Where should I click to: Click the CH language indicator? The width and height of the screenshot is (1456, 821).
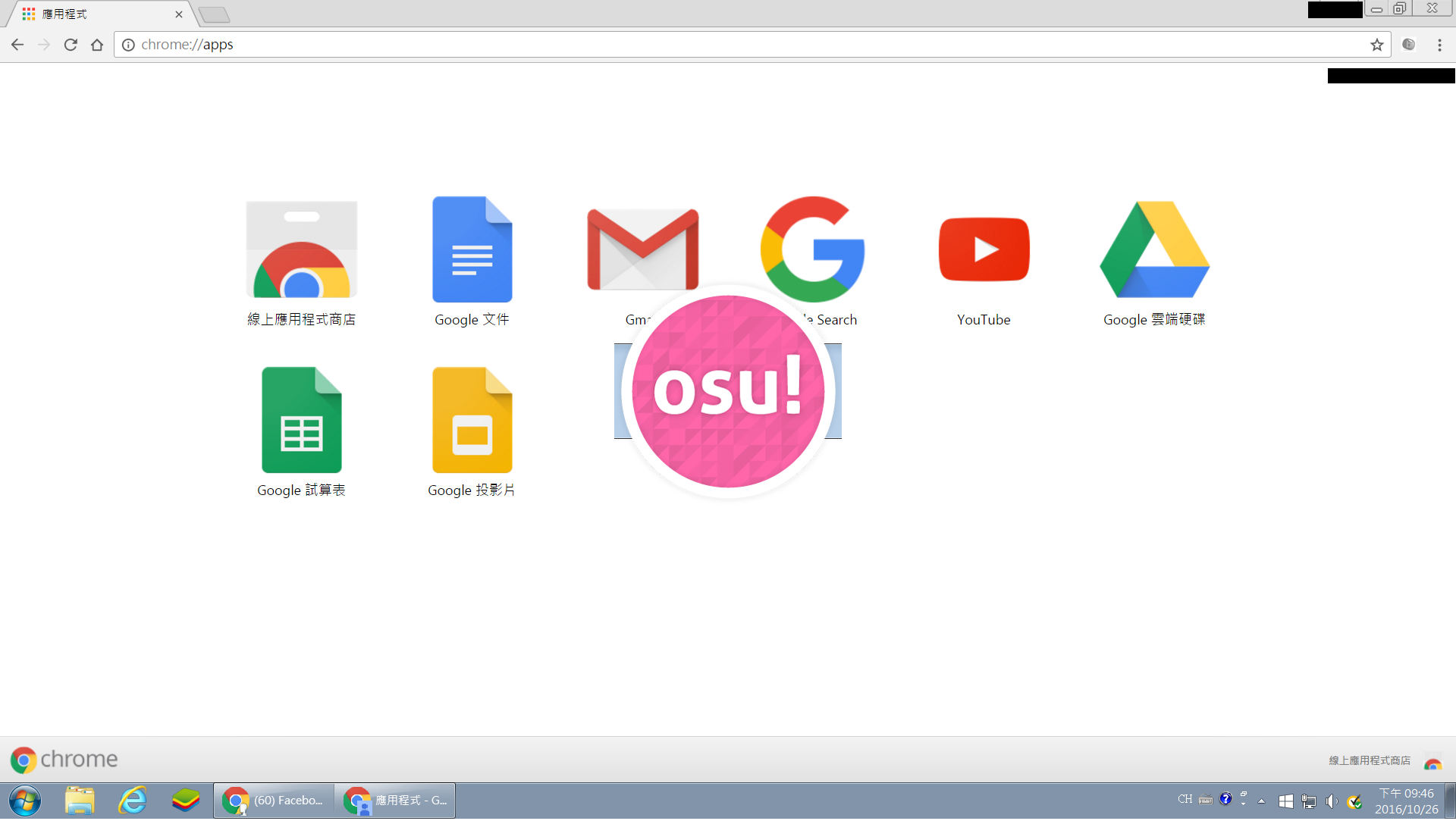click(x=1185, y=800)
